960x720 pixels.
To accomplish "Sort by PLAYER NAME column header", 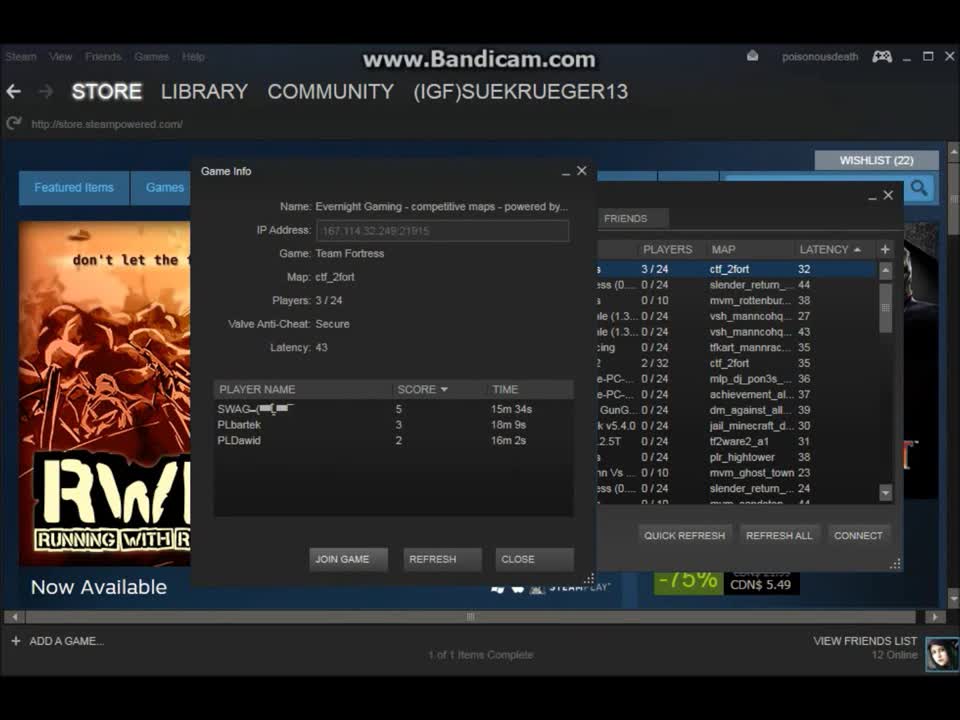I will (x=302, y=389).
